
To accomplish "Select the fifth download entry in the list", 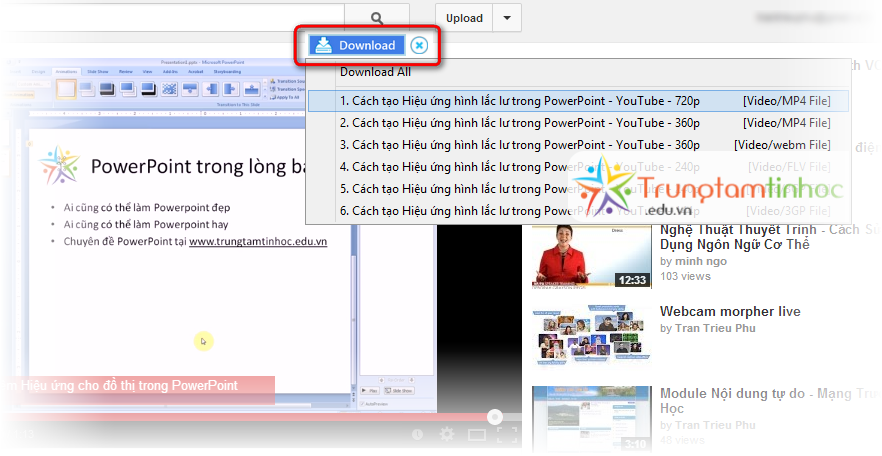I will [578, 189].
